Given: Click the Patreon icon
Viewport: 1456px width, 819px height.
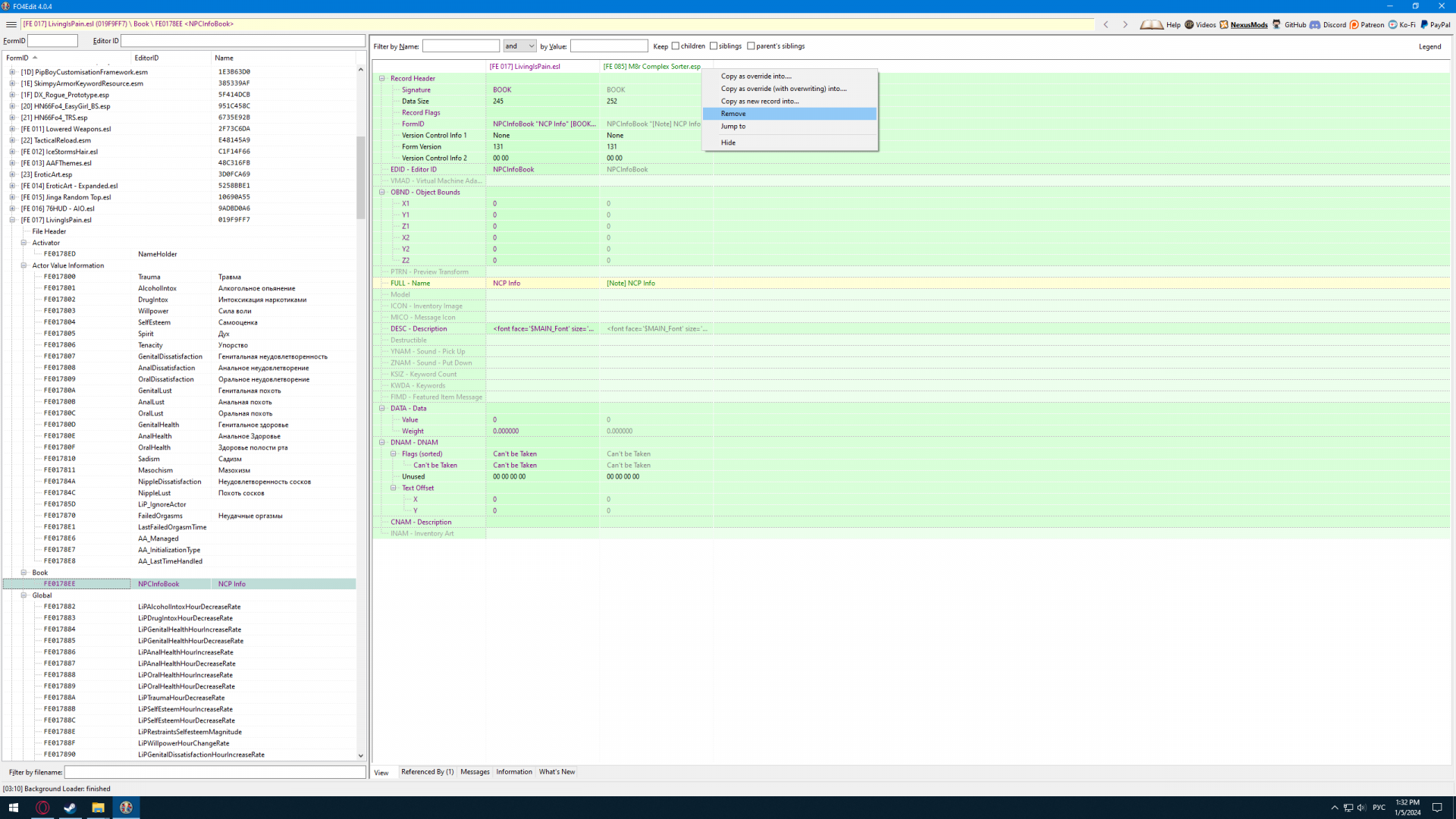Looking at the screenshot, I should click(x=1354, y=24).
